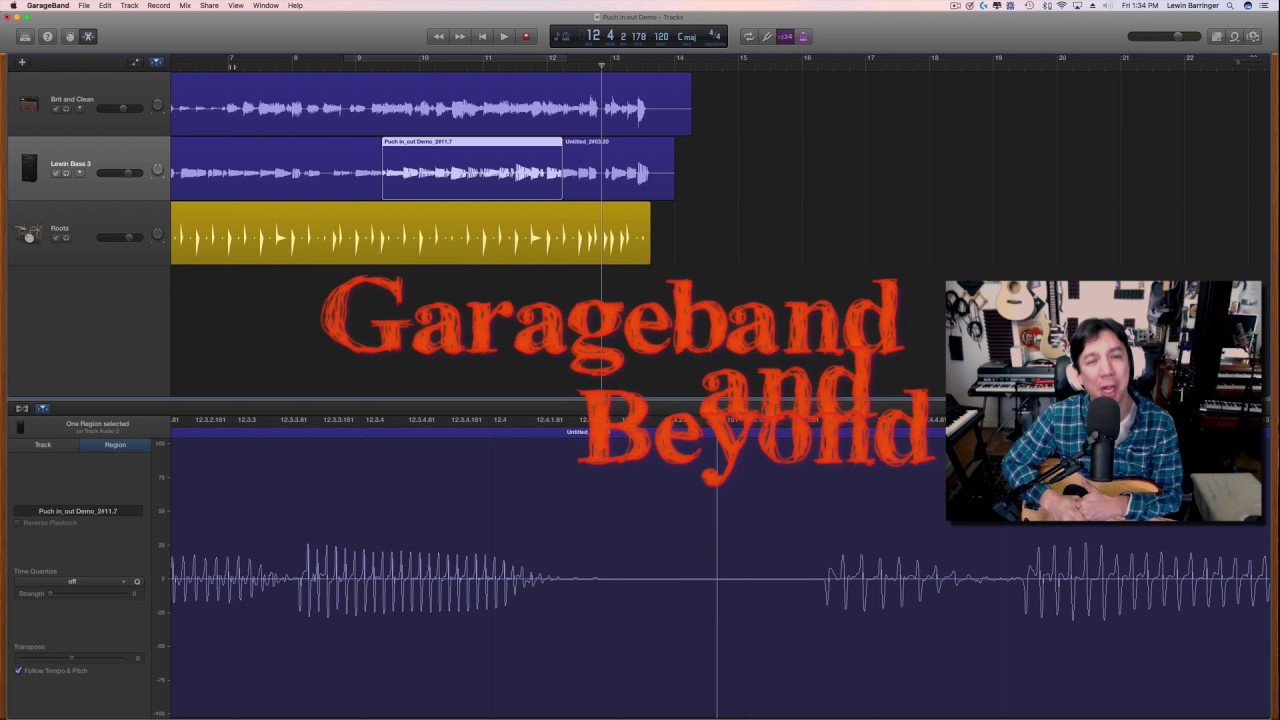The height and width of the screenshot is (720, 1280).
Task: Open LCD display mode note icon
Action: click(x=562, y=37)
